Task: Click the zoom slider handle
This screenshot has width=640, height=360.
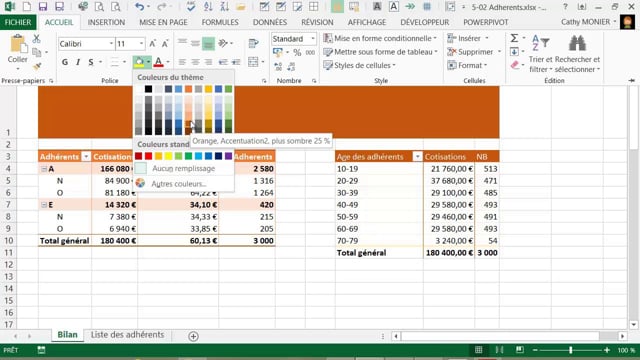Action: [x=571, y=350]
